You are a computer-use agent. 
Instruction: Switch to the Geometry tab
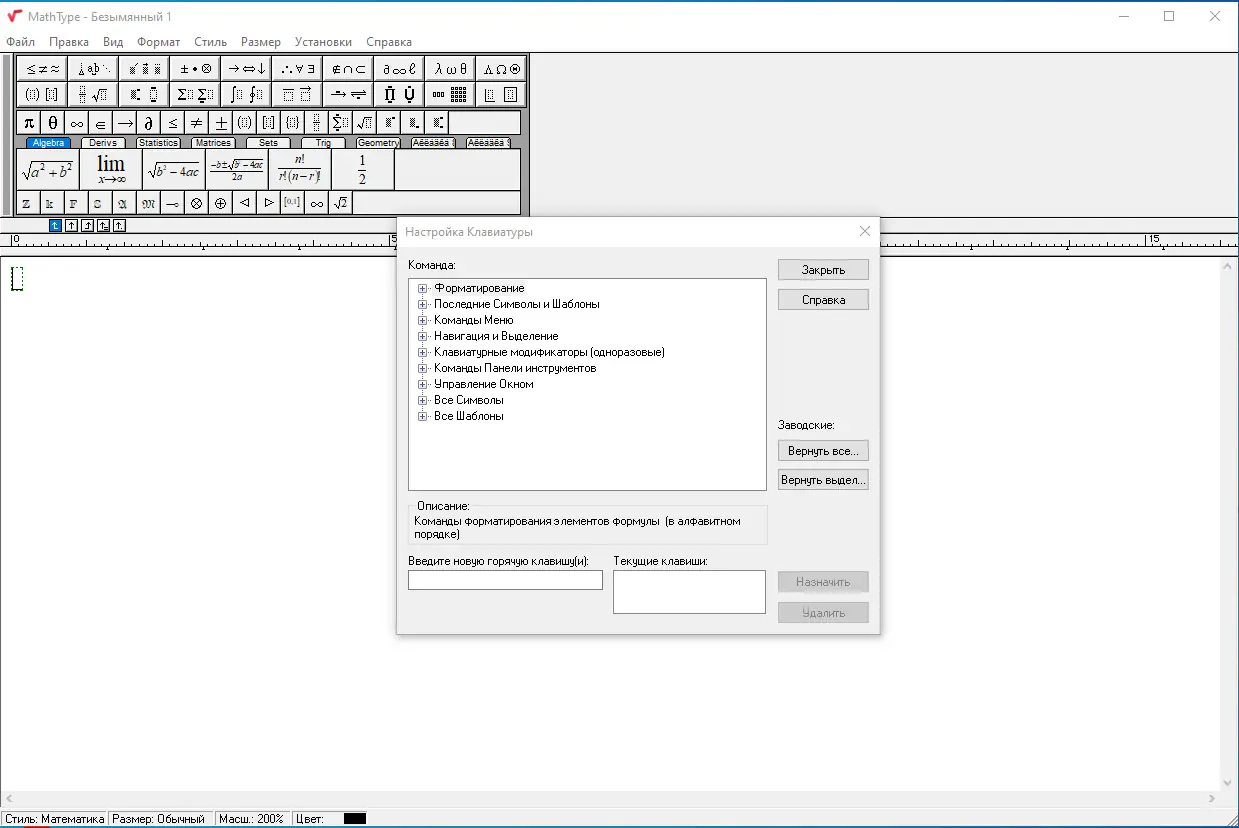tap(378, 143)
